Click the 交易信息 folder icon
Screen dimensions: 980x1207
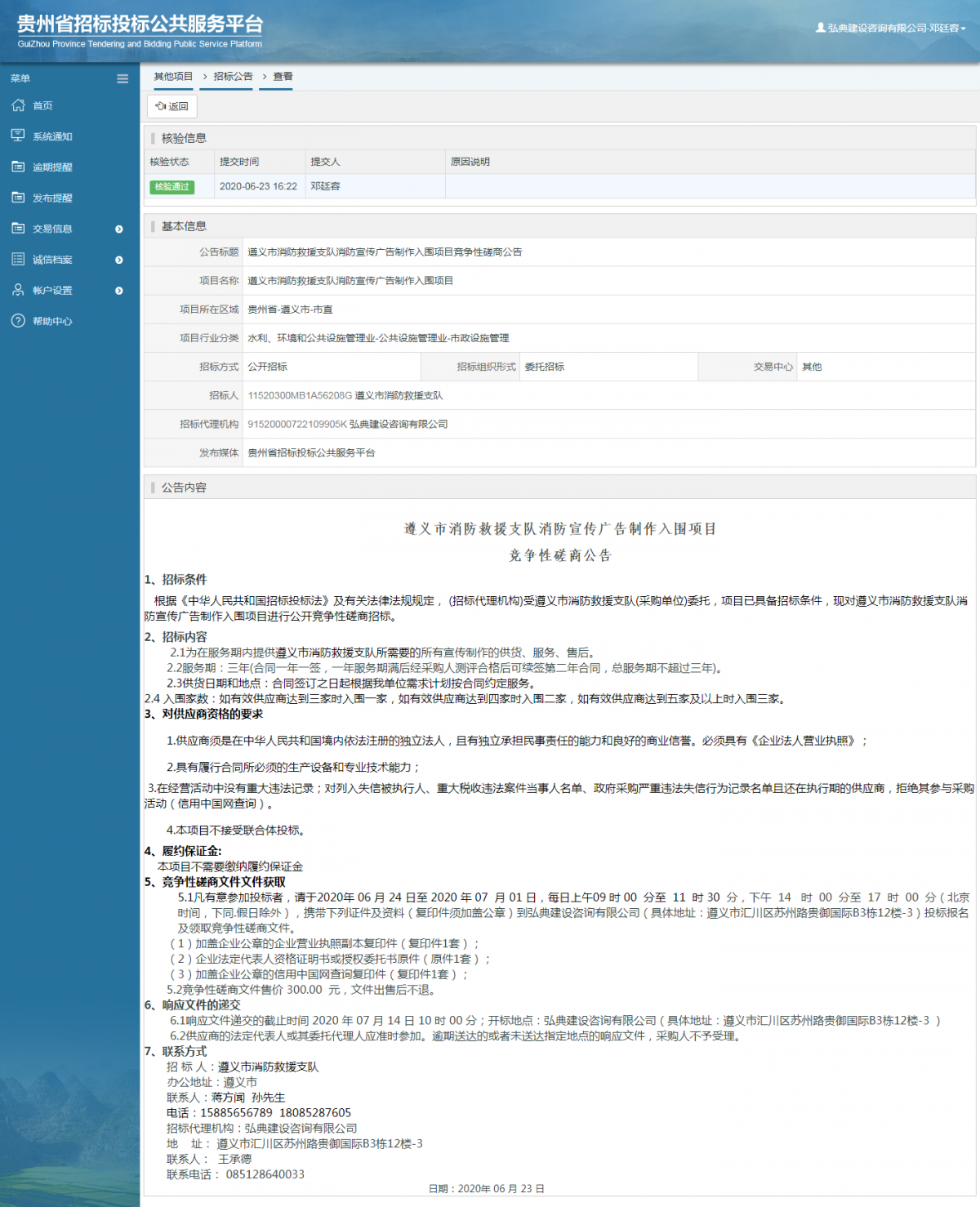click(x=16, y=229)
